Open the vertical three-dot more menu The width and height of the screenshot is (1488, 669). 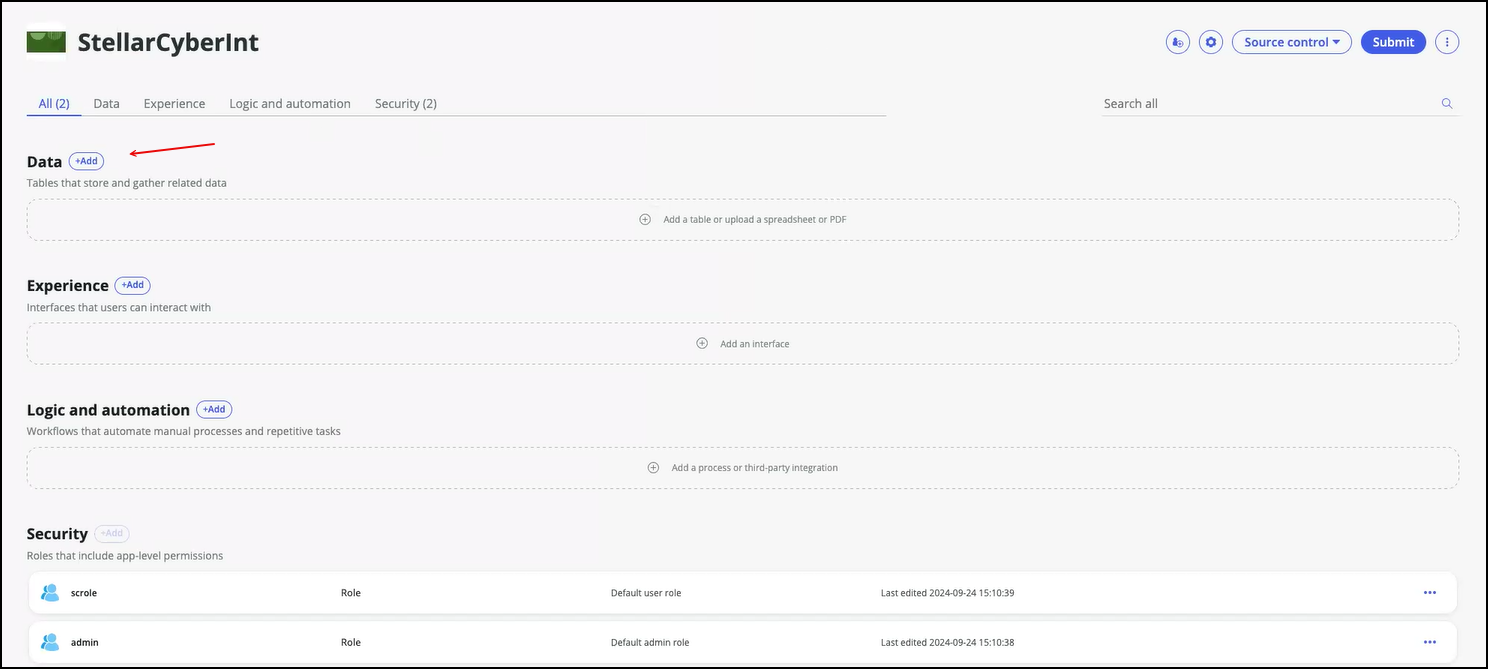point(1447,42)
